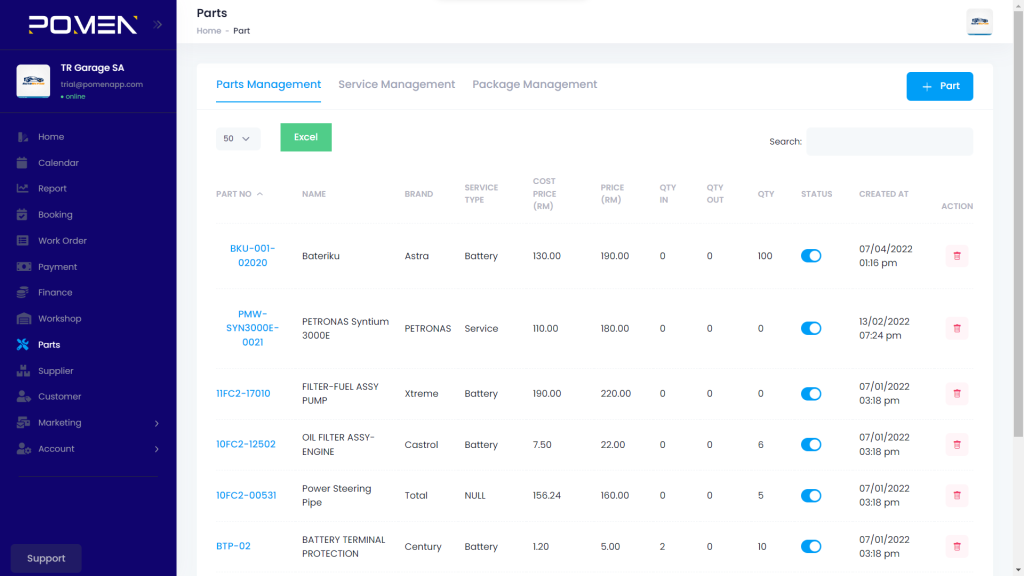
Task: Switch to Package Management tab
Action: 534,84
